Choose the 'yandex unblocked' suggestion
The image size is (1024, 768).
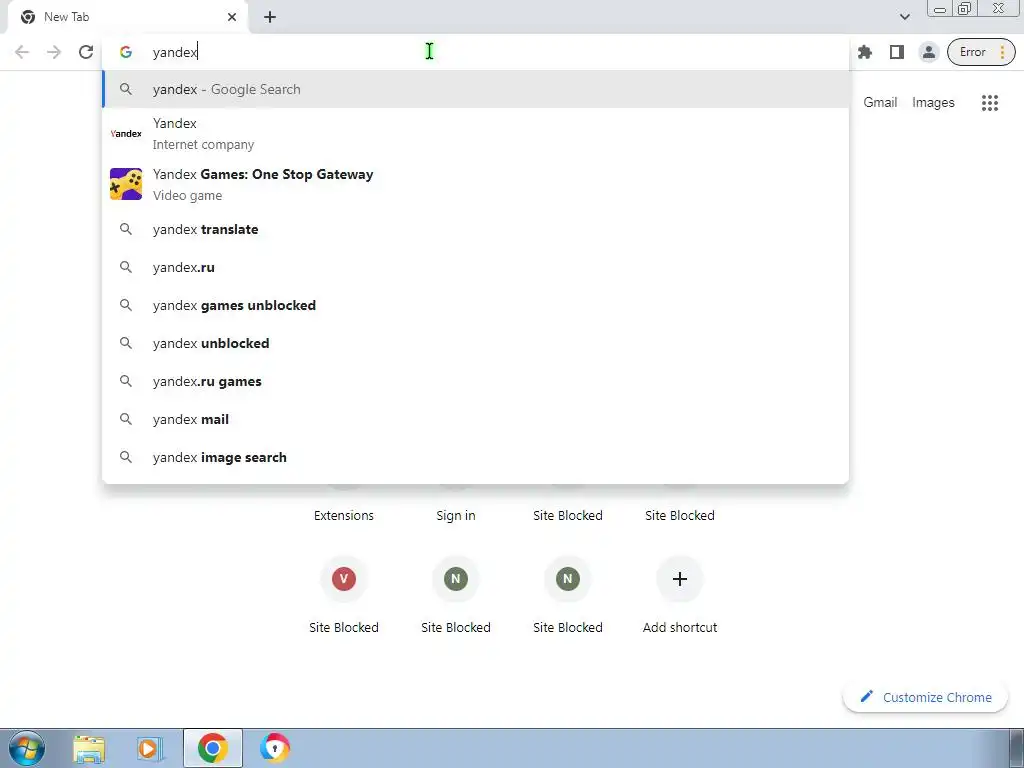click(475, 343)
